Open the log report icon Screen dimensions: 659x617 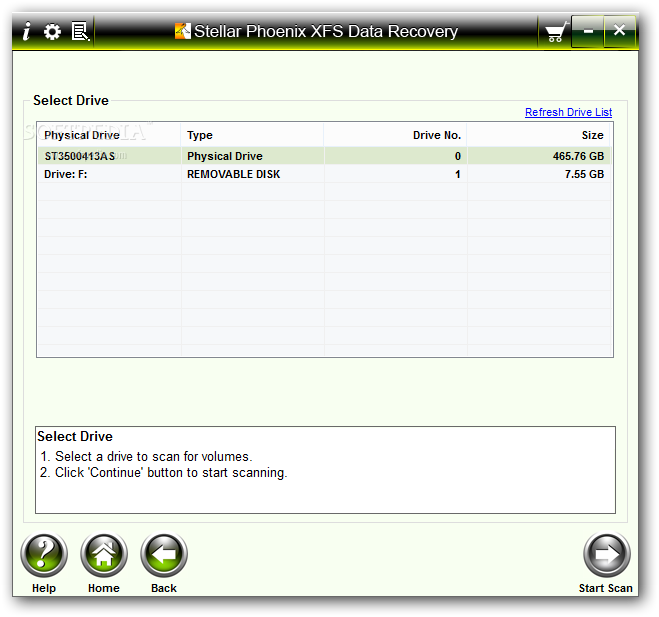[80, 32]
